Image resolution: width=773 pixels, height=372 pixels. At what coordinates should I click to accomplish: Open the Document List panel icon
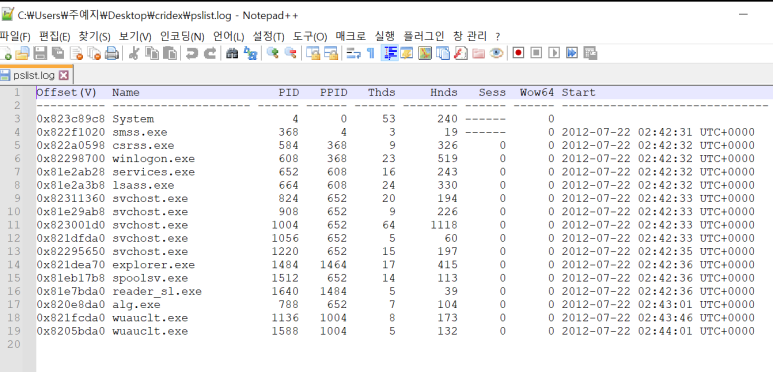click(443, 53)
